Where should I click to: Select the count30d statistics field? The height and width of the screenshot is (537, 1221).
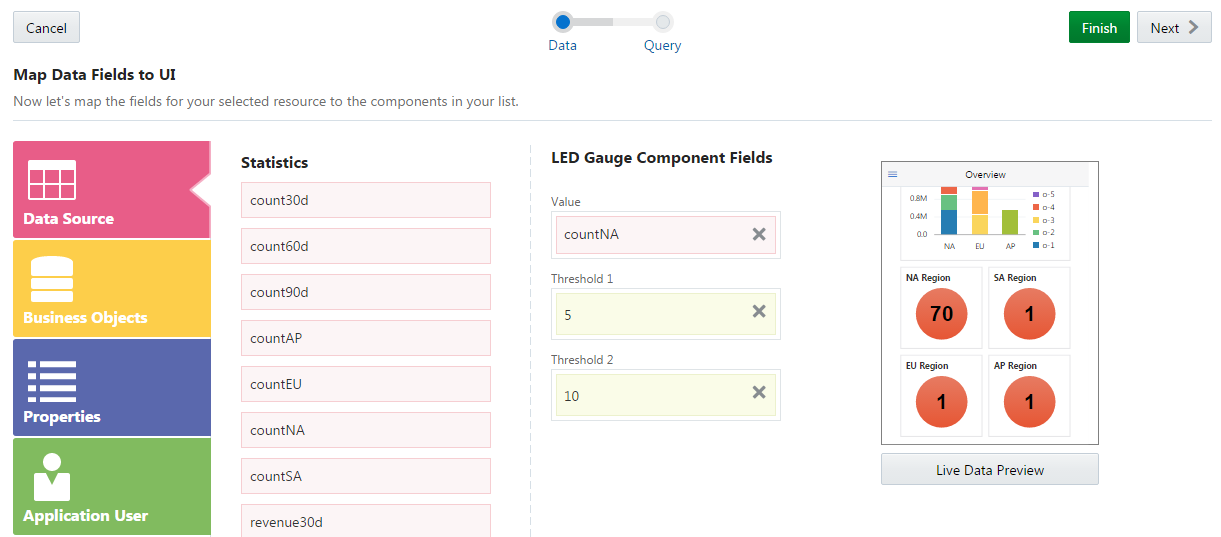[365, 200]
